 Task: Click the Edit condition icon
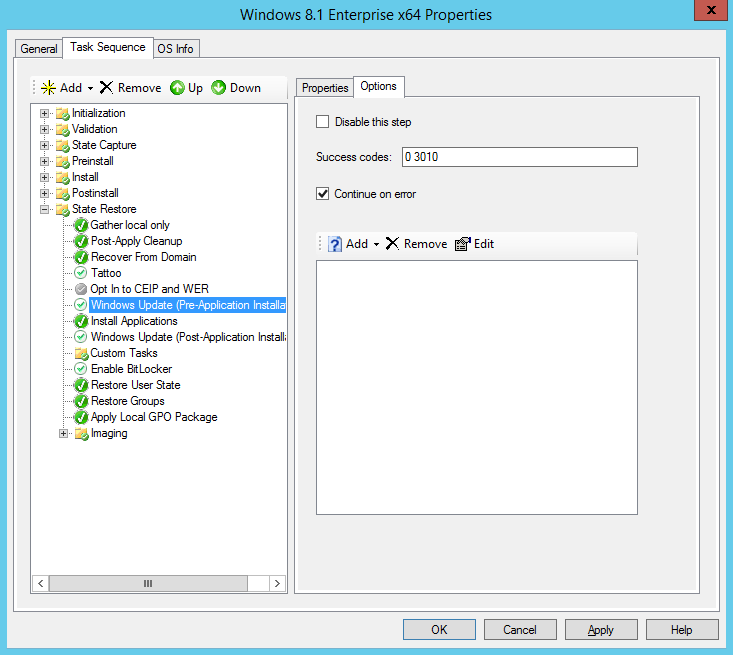tap(463, 244)
